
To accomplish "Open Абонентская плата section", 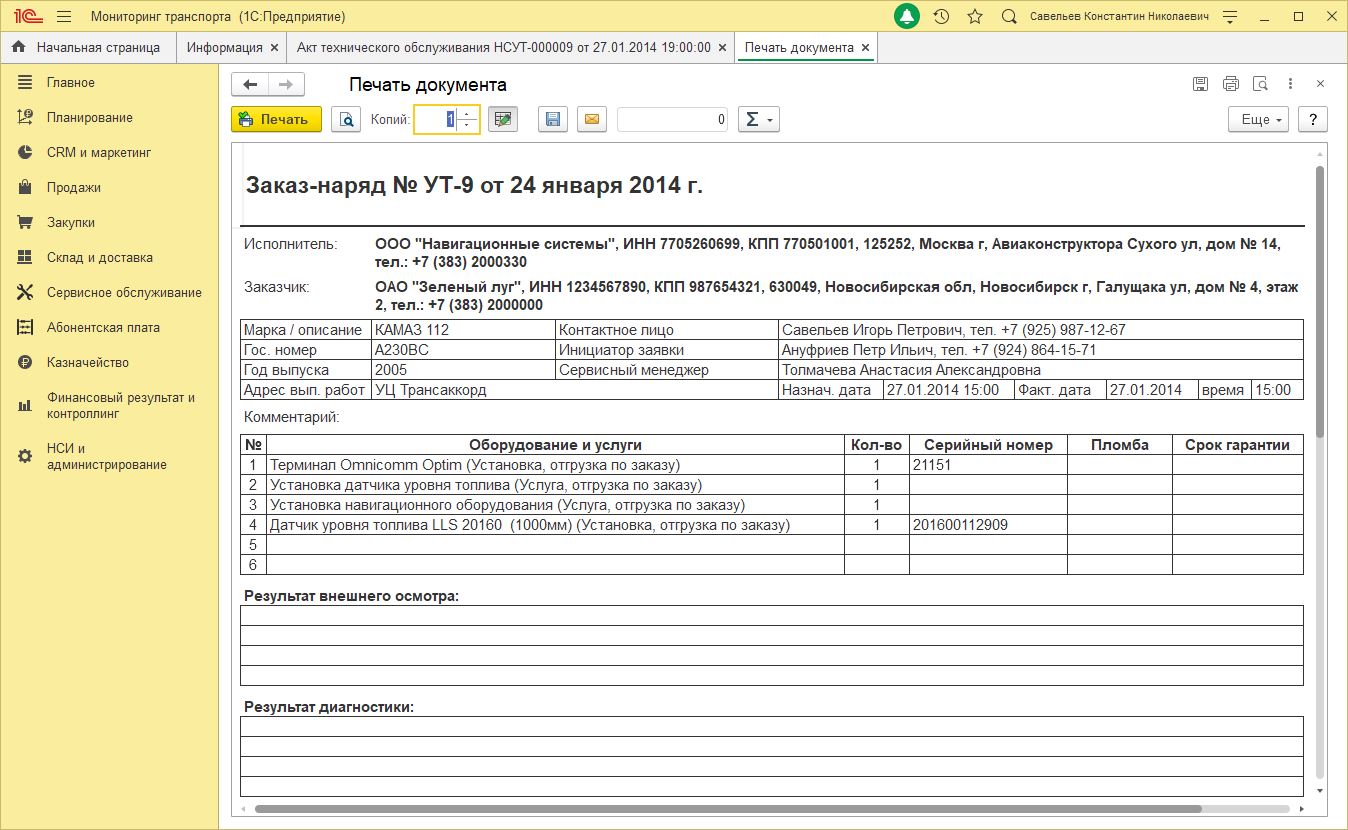I will point(110,328).
